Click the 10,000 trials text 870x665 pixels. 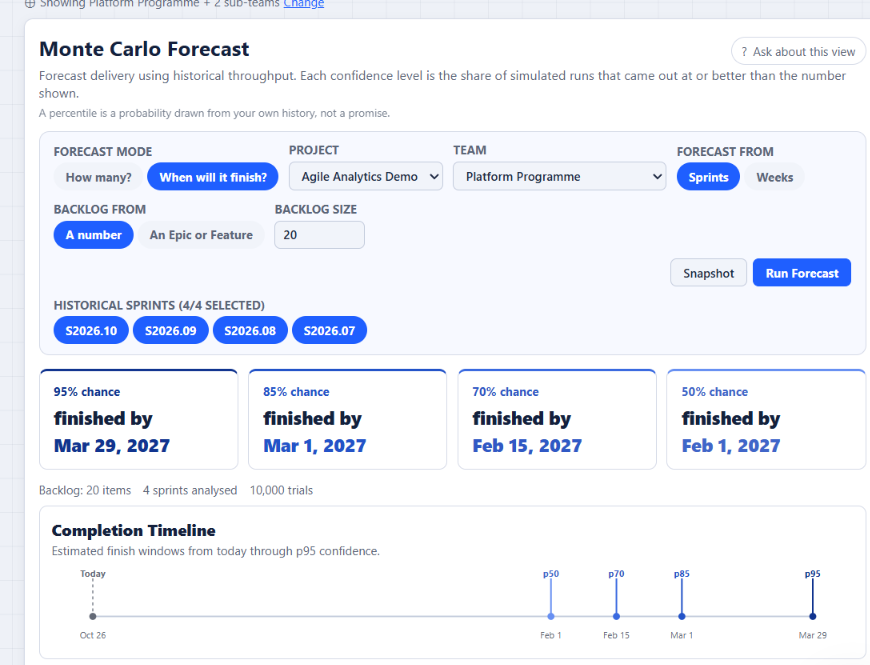coord(281,490)
